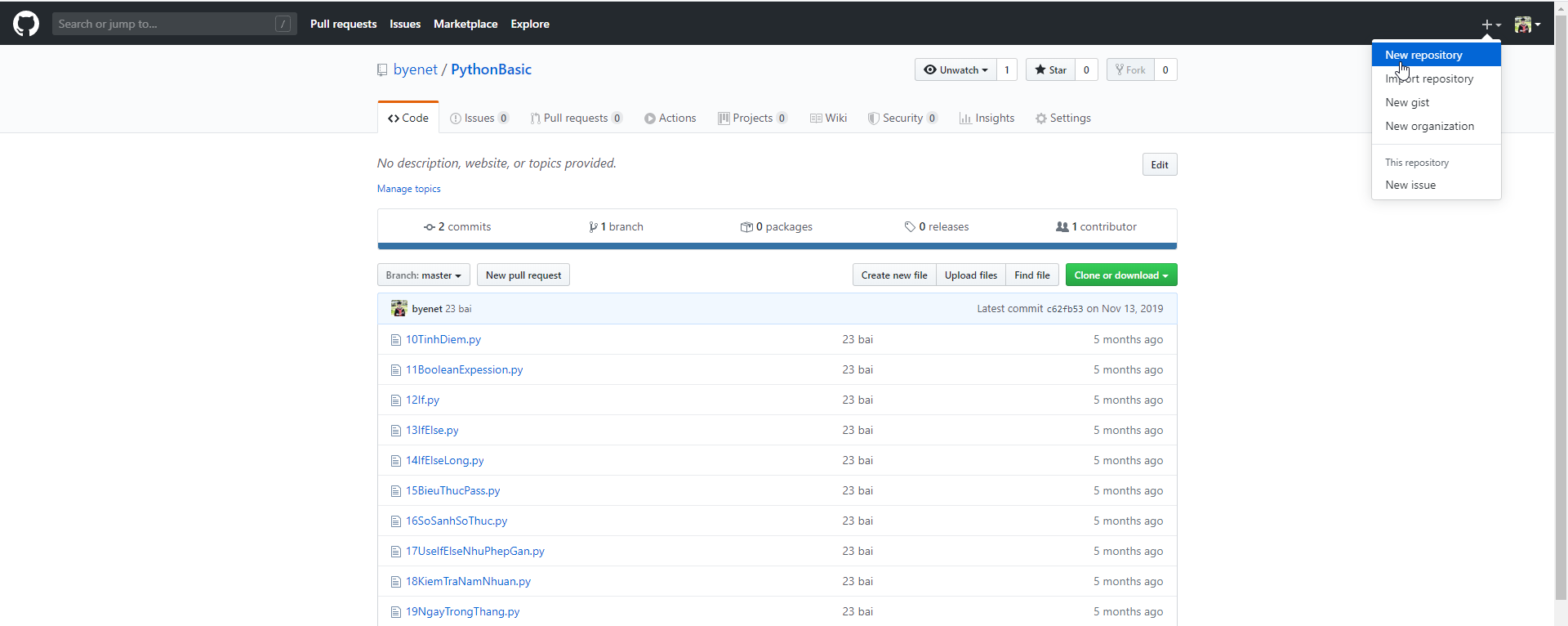Click the blue language breakdown bar

point(777,246)
